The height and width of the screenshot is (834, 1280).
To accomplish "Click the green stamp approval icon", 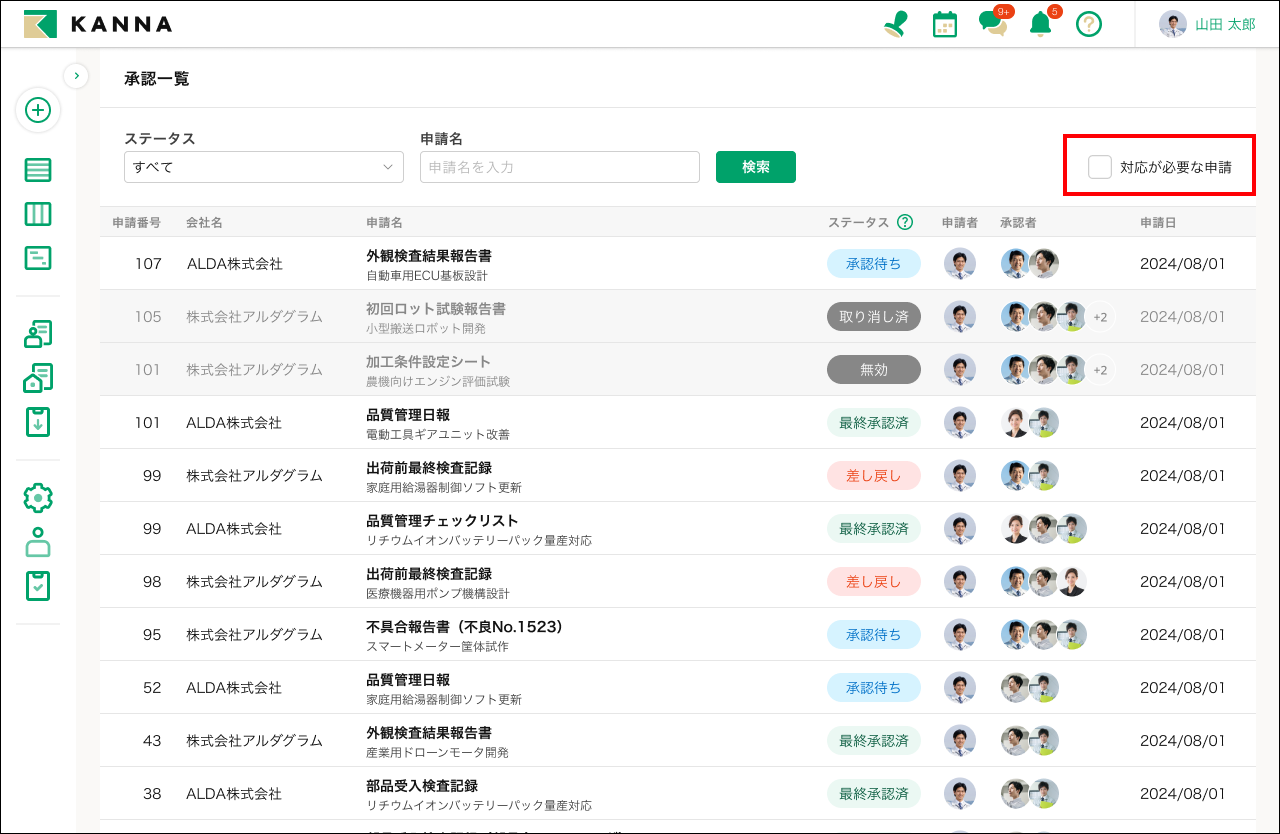I will coord(895,24).
